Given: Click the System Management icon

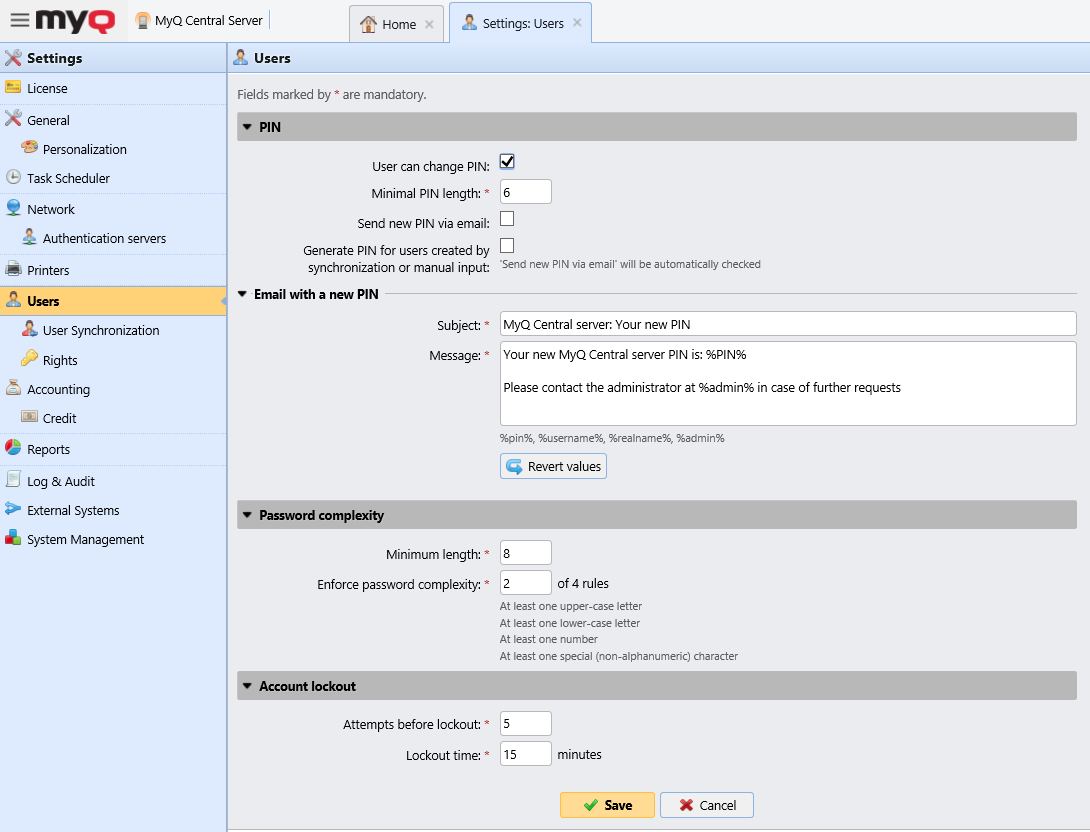Looking at the screenshot, I should (x=13, y=539).
